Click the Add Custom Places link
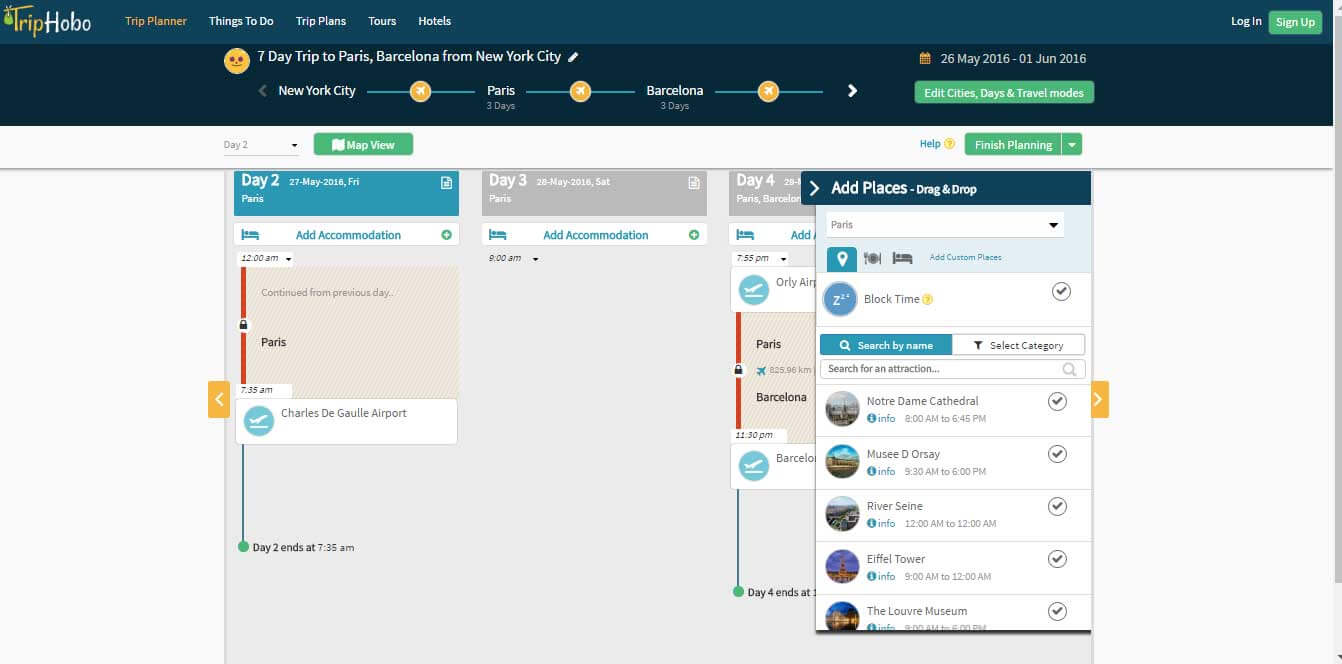1342x664 pixels. 965,258
